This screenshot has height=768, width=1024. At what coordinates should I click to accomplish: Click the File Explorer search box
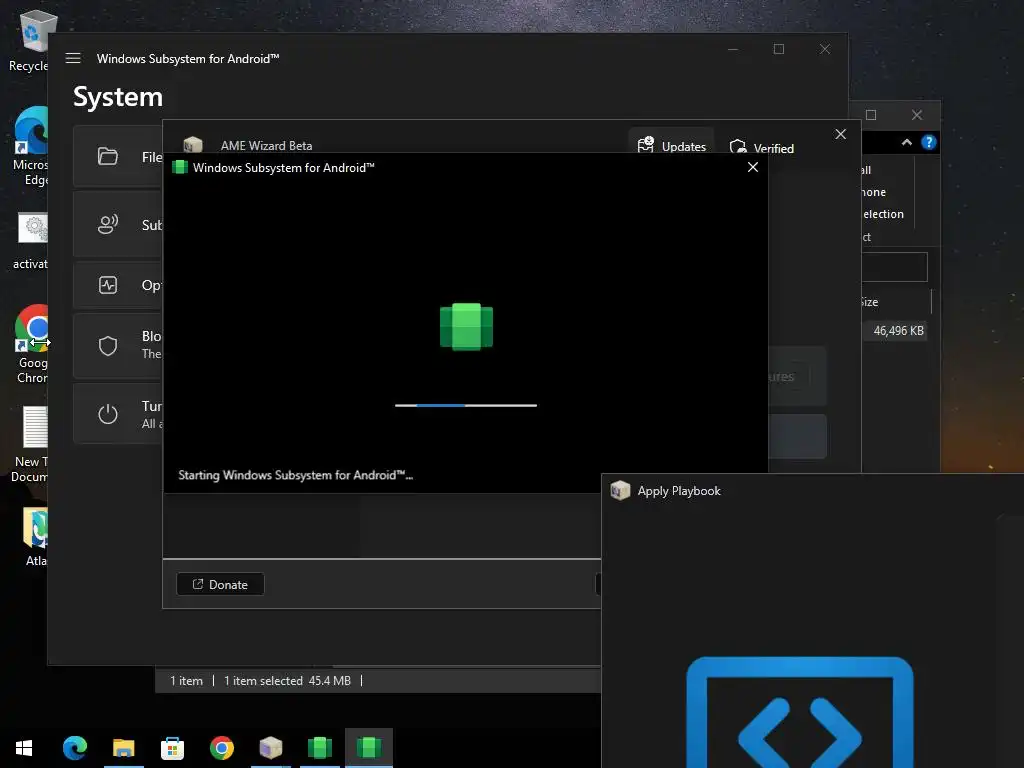(x=894, y=266)
